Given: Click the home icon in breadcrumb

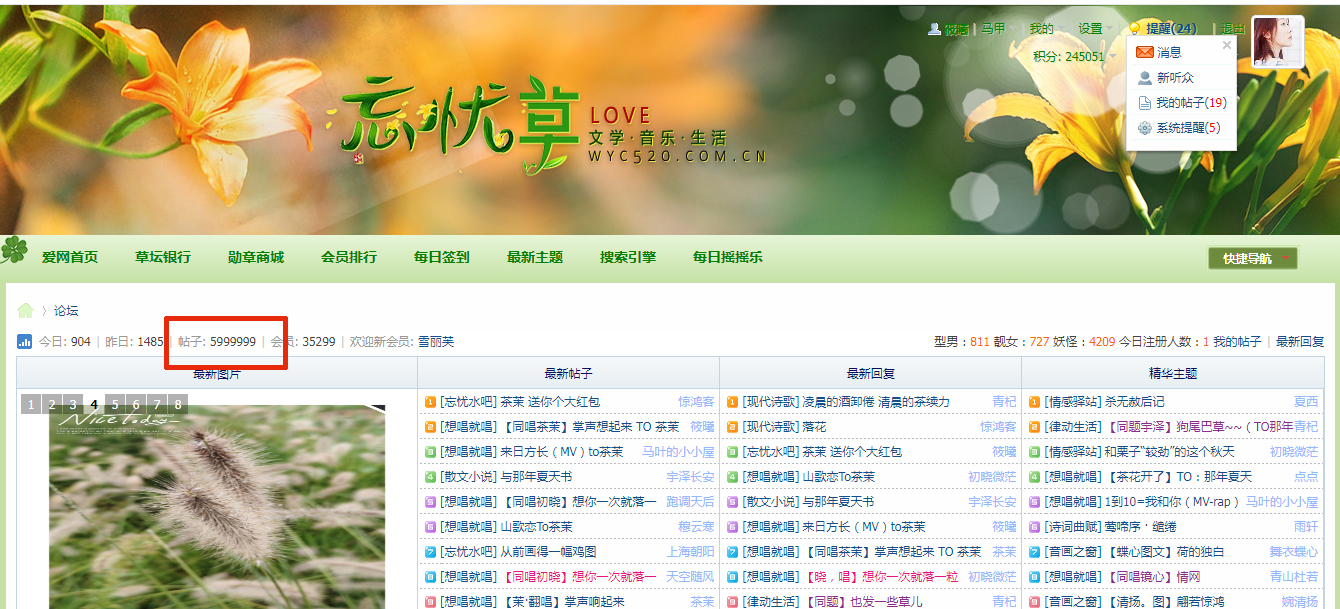Looking at the screenshot, I should [x=26, y=310].
